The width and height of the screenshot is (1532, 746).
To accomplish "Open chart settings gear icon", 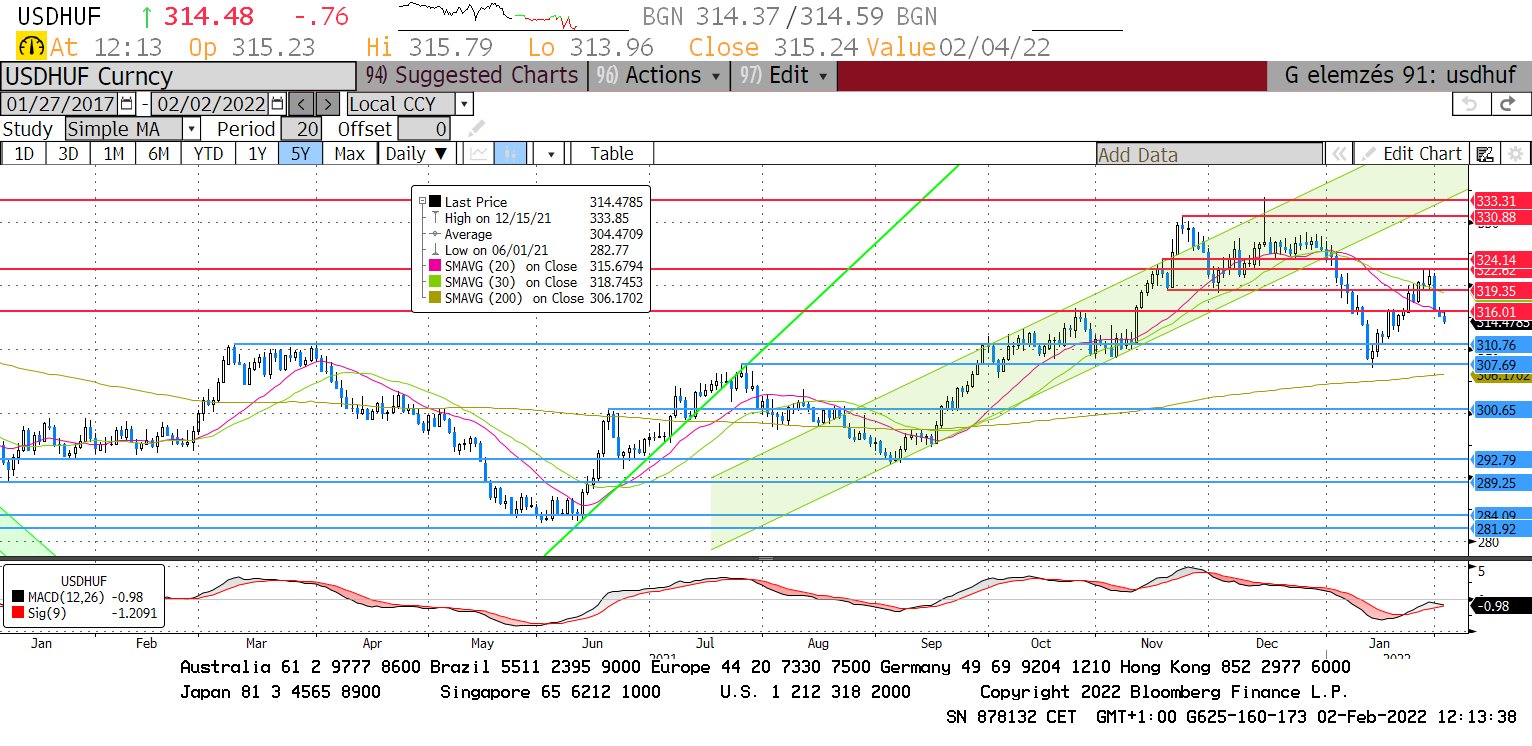I will point(1514,154).
